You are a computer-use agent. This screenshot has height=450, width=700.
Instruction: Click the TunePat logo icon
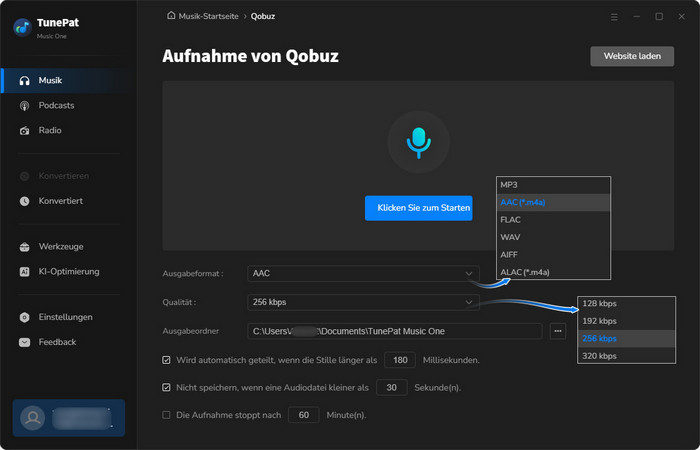pyautogui.click(x=22, y=28)
